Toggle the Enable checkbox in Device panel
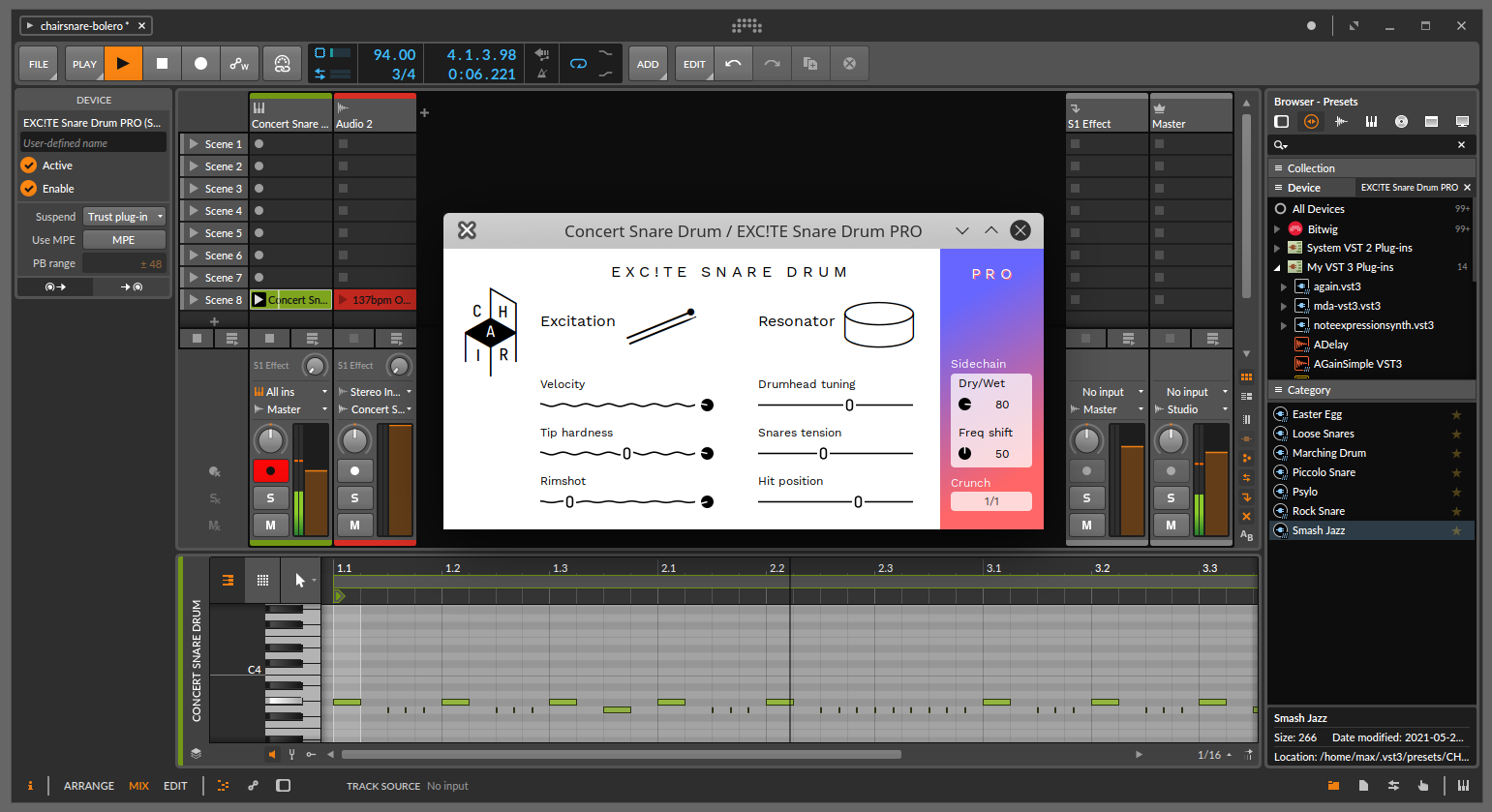1492x812 pixels. coord(29,189)
